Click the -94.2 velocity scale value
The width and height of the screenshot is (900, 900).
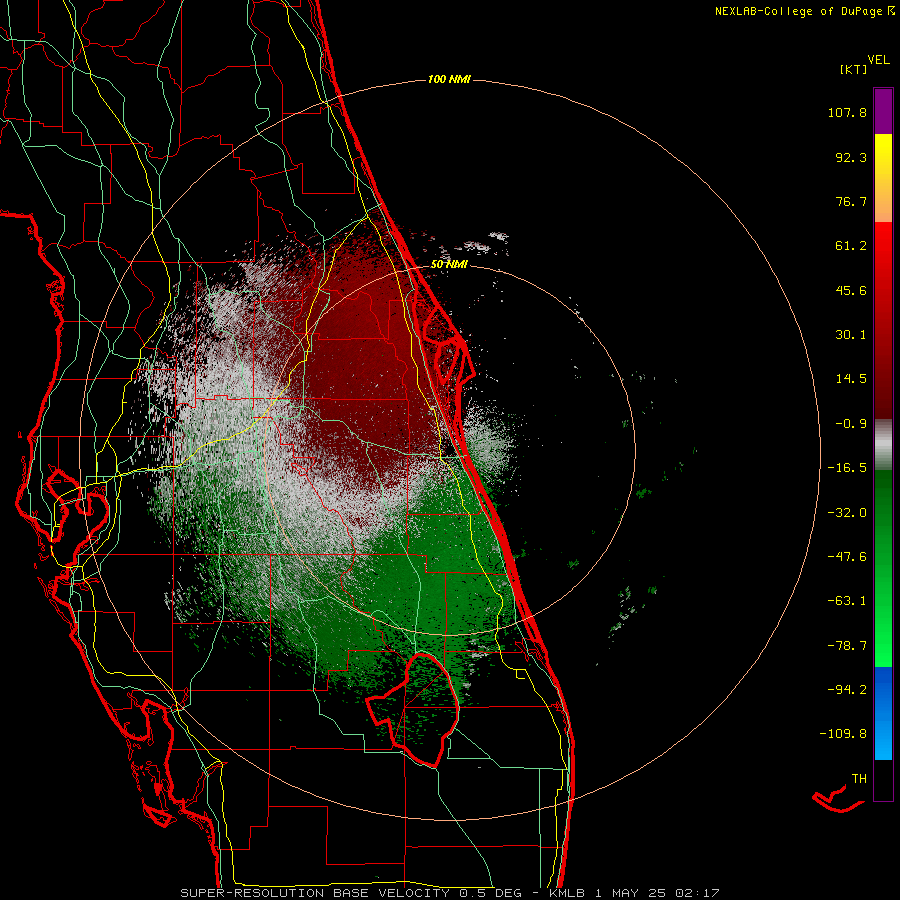[x=847, y=689]
